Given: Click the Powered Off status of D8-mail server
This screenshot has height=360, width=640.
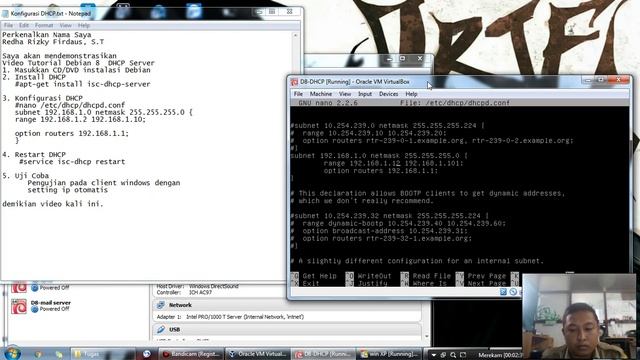Looking at the screenshot, I should (54, 309).
